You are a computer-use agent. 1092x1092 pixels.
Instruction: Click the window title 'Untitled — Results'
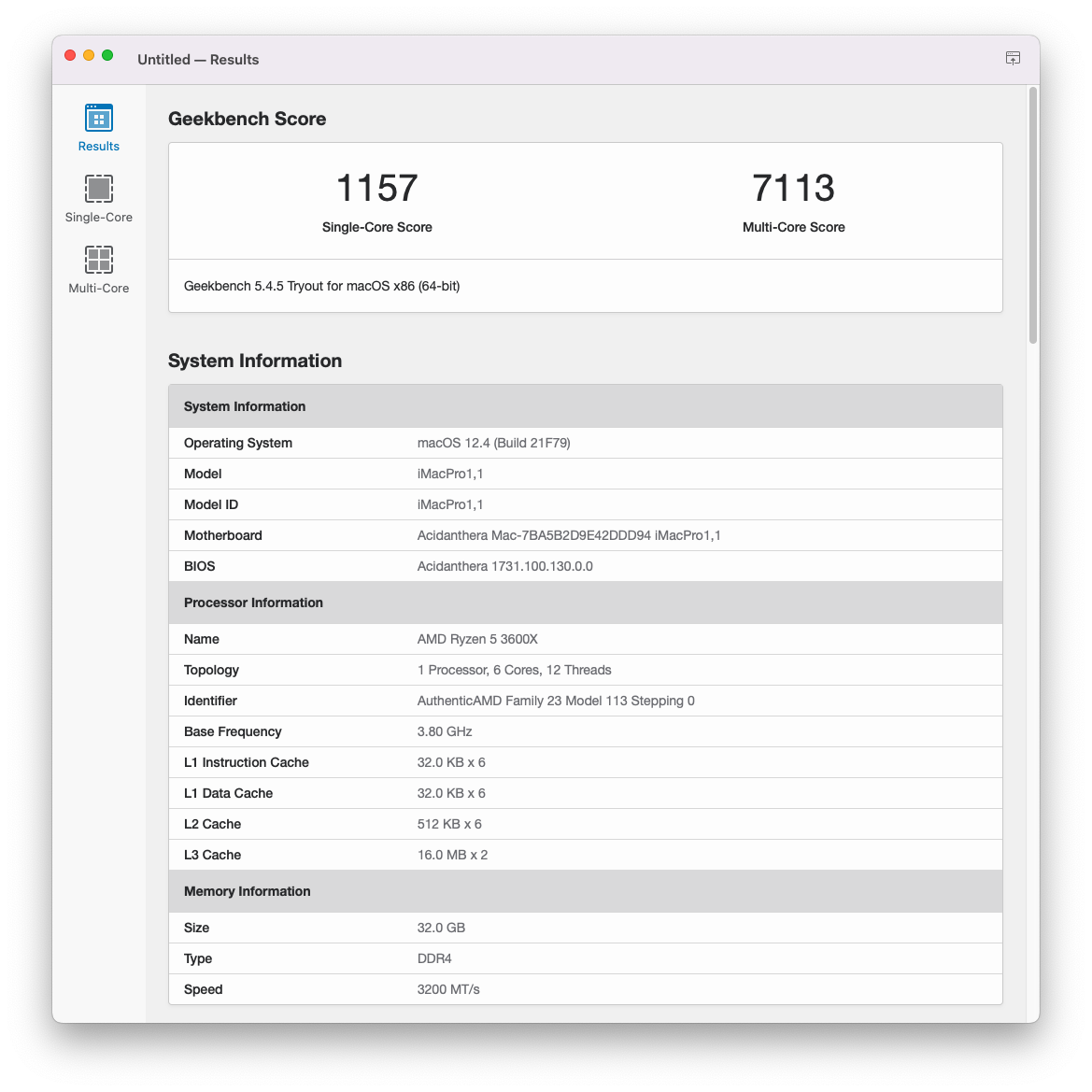tap(198, 60)
